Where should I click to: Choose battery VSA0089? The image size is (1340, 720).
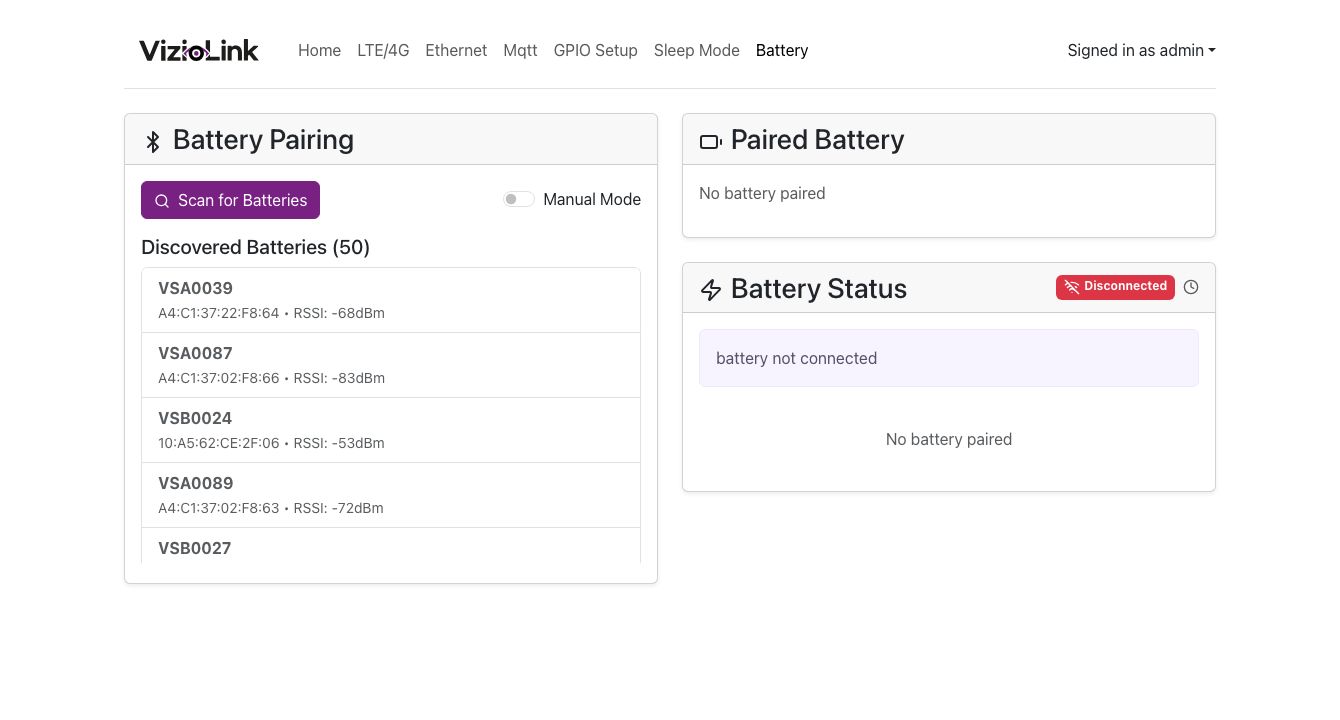pos(391,495)
